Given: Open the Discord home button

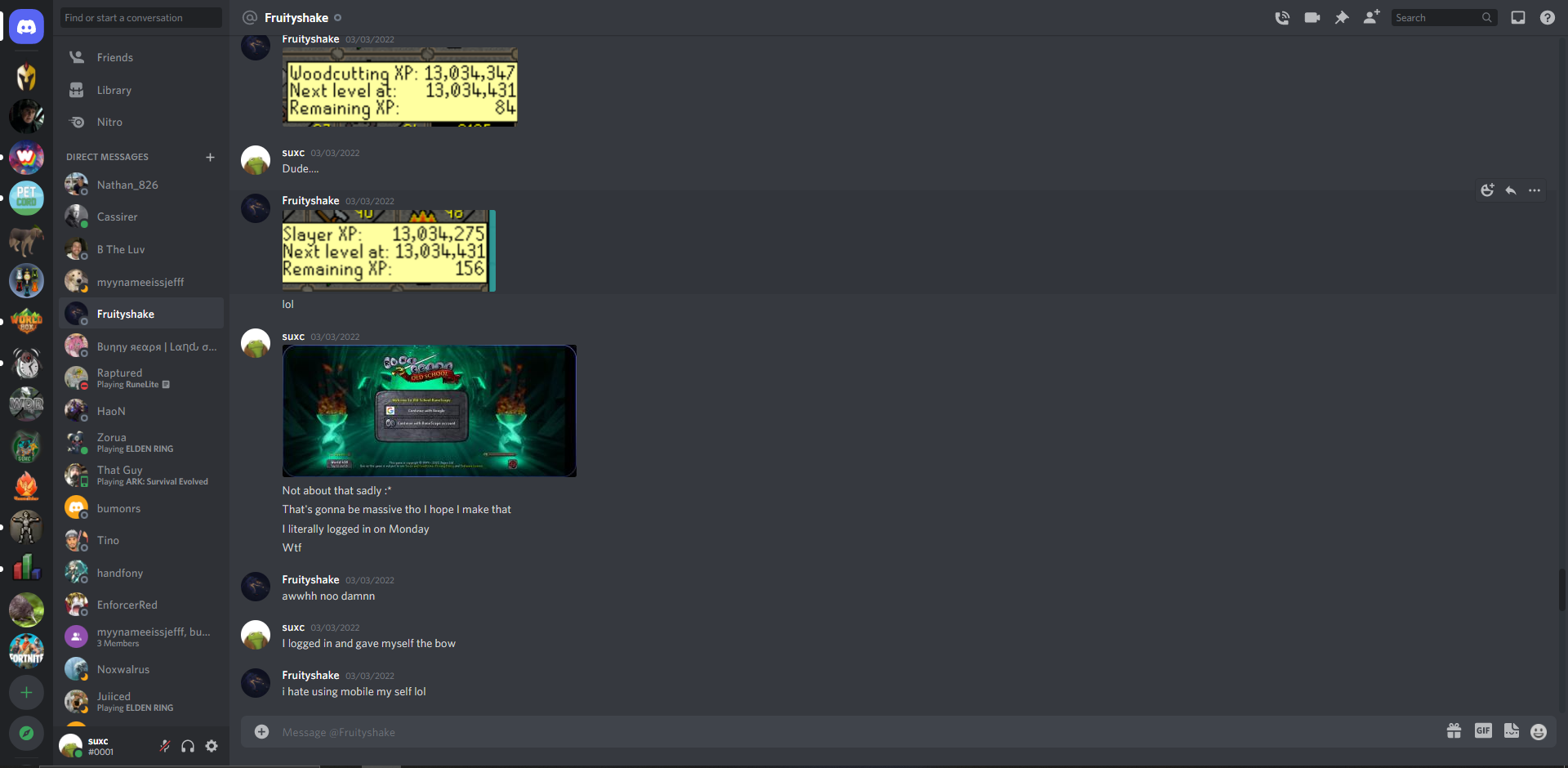Looking at the screenshot, I should (x=26, y=27).
